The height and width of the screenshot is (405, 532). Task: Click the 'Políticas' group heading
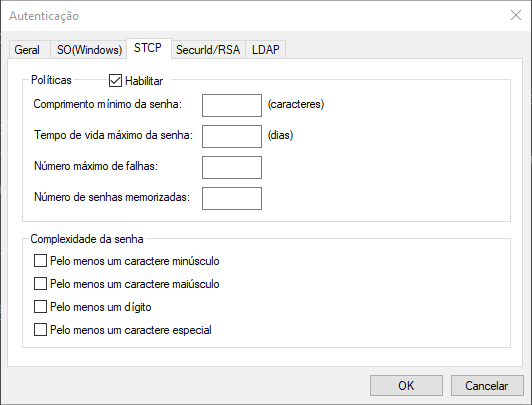pyautogui.click(x=51, y=80)
